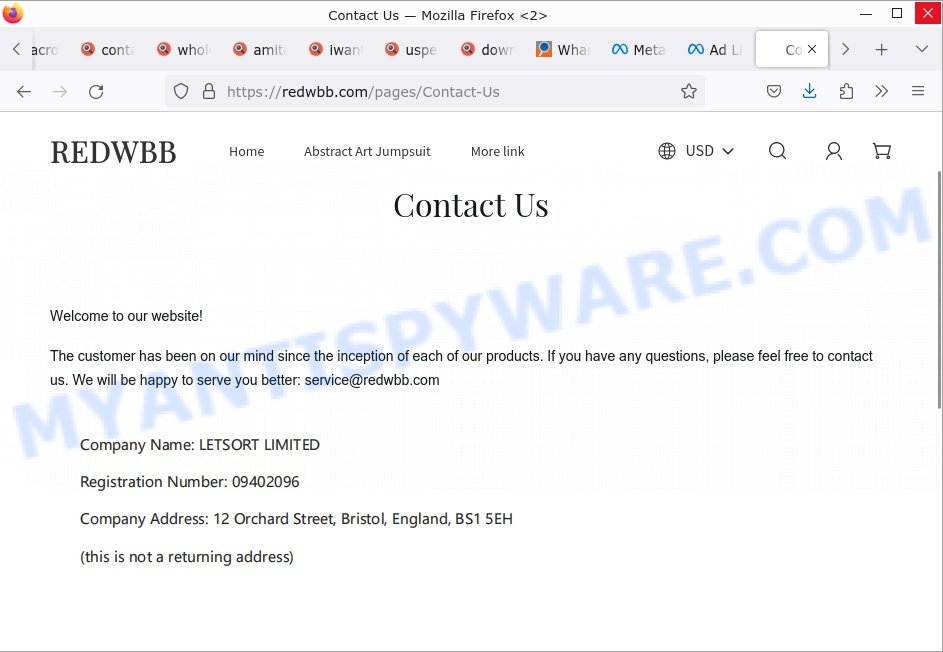Focus the address bar URL field
Image resolution: width=943 pixels, height=652 pixels.
[x=447, y=91]
